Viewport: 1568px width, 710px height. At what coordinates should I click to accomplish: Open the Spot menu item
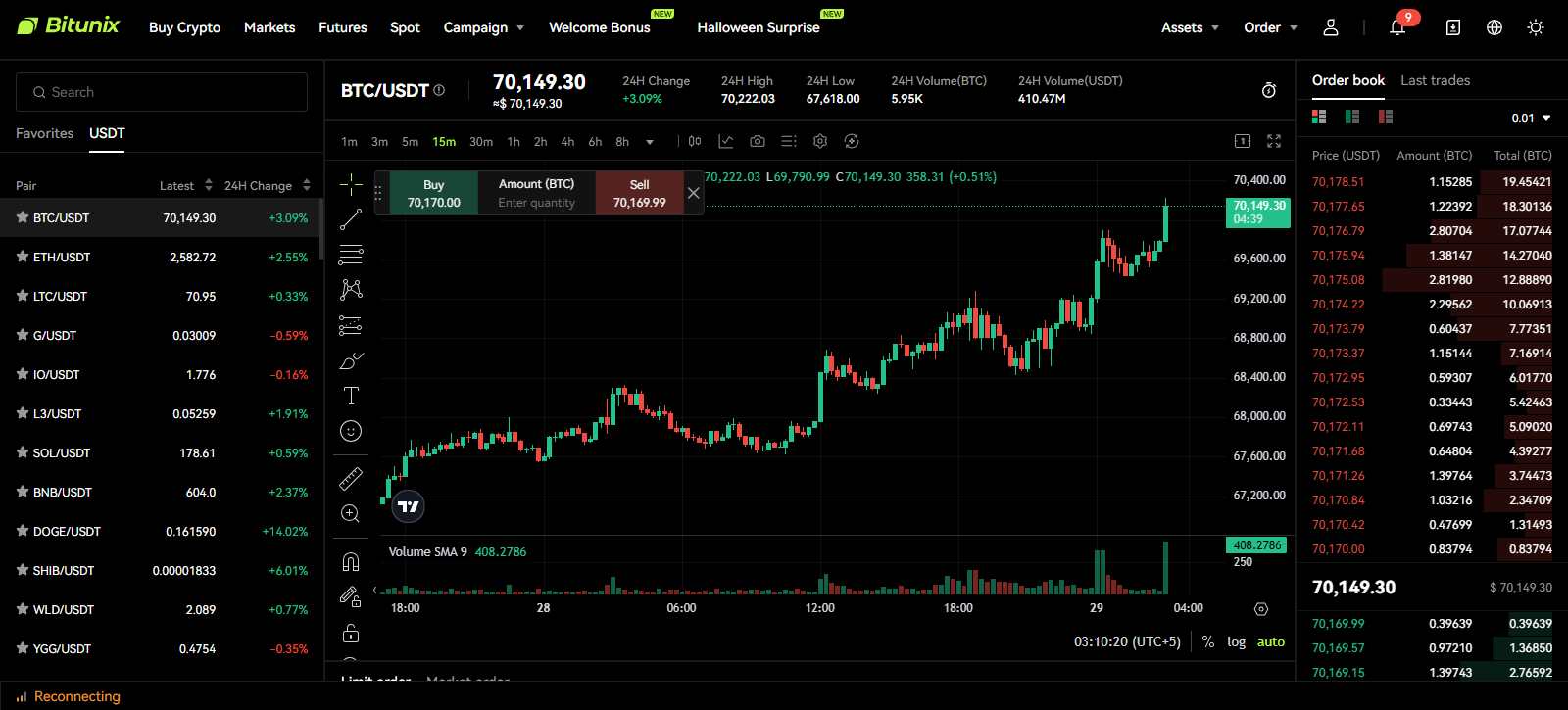[x=405, y=27]
